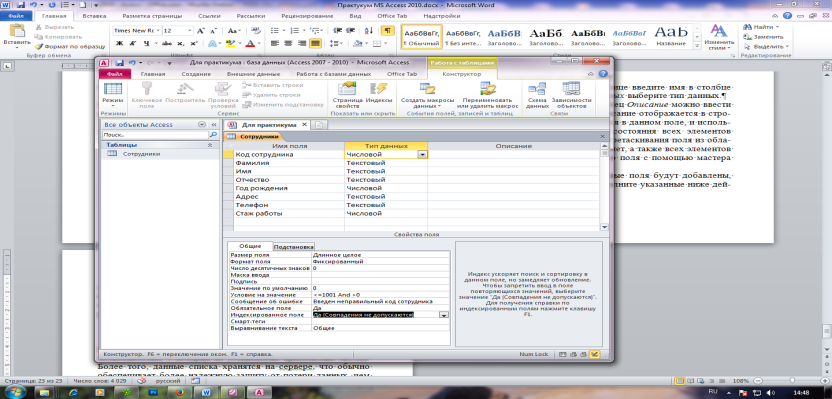This screenshot has height=399, width=832.
Task: Click the Поиск search field in Access
Action: pyautogui.click(x=156, y=135)
